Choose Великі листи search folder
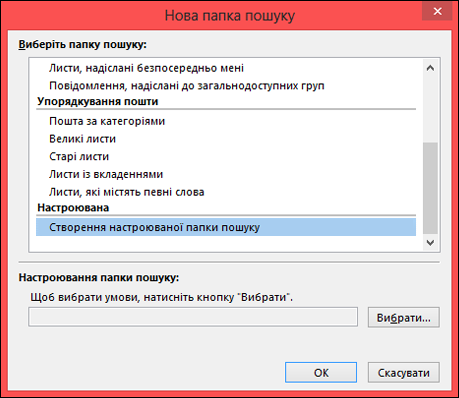This screenshot has height=398, width=459. 226,139
